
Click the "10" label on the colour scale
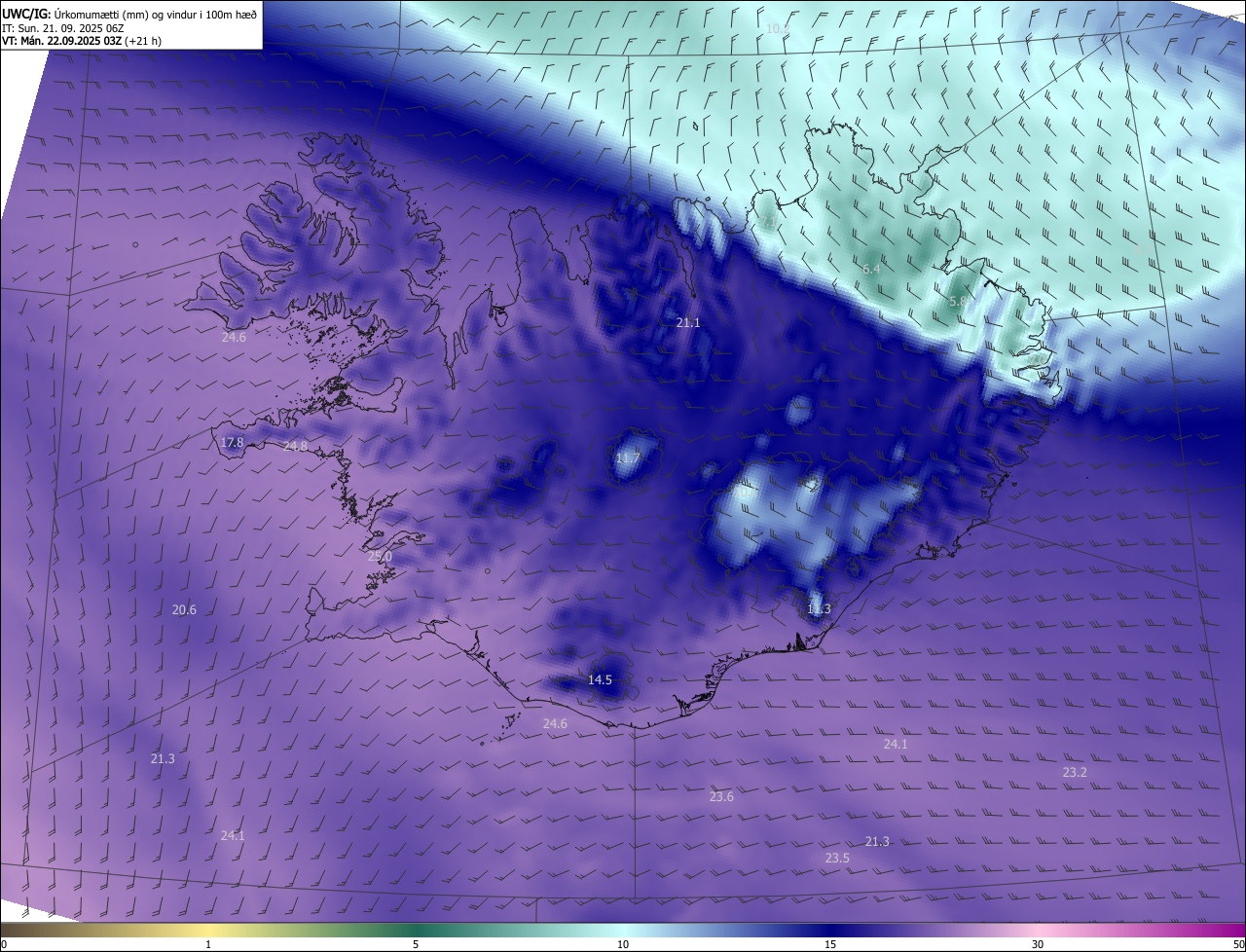pyautogui.click(x=623, y=944)
